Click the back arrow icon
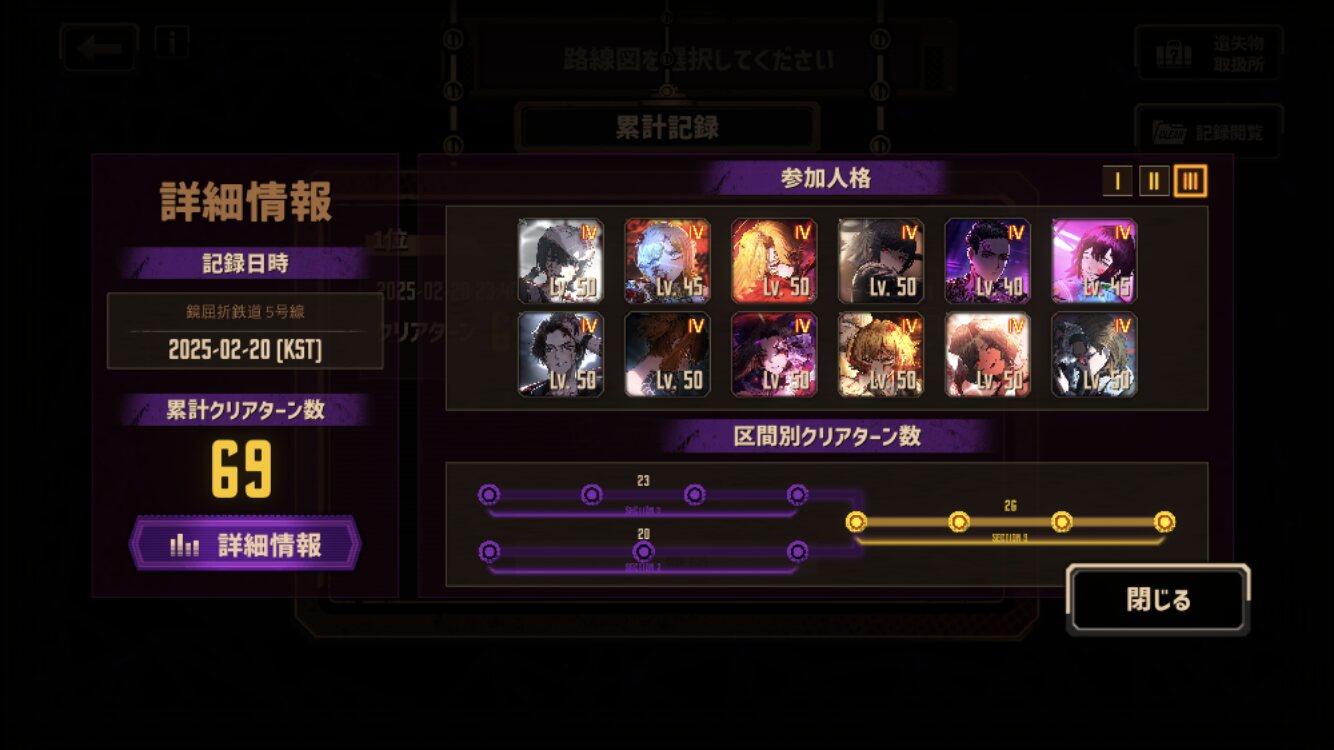1334x750 pixels. click(98, 48)
